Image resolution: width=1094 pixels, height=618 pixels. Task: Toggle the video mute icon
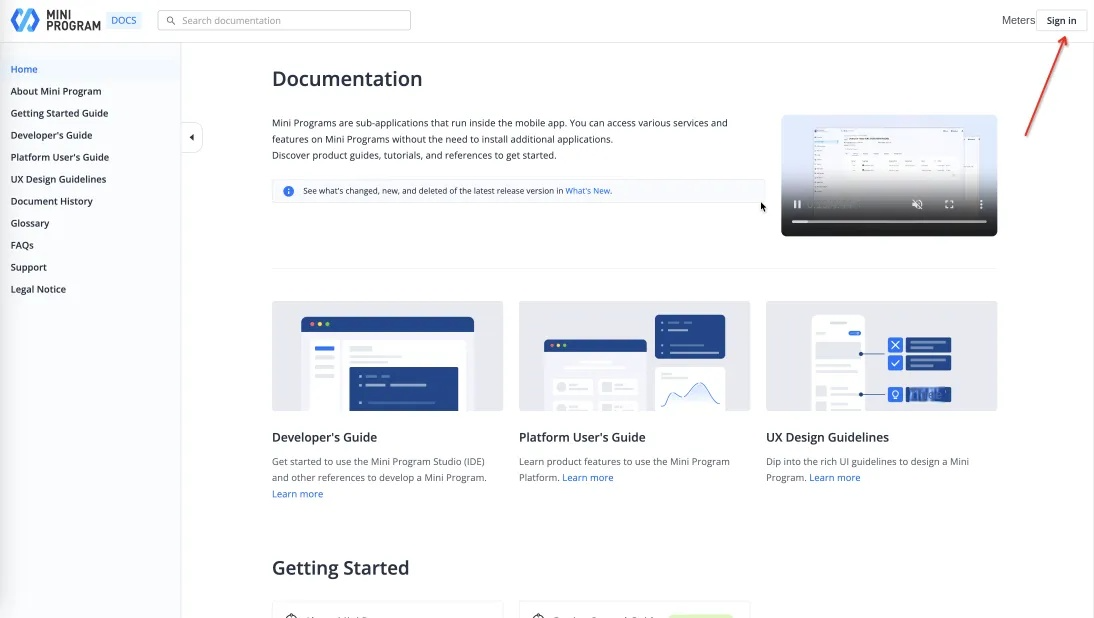click(917, 204)
